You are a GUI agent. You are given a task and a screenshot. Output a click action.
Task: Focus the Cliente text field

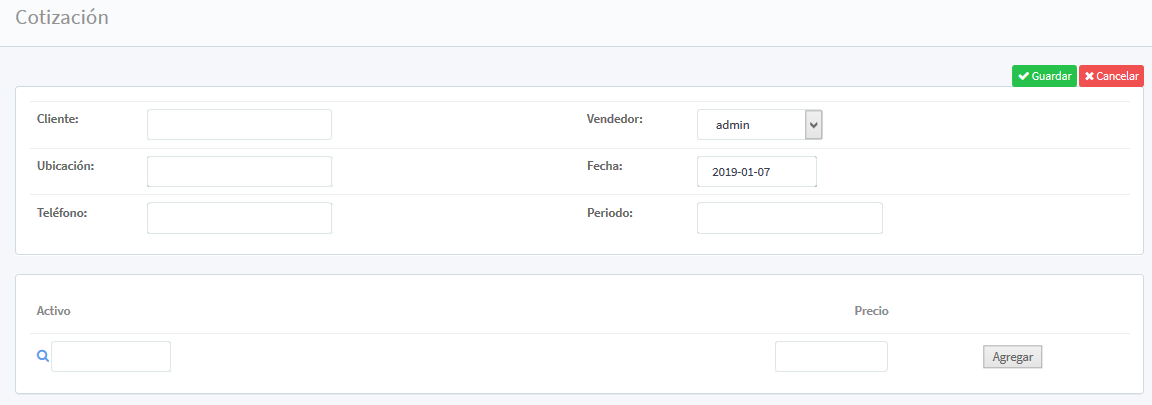pos(239,125)
